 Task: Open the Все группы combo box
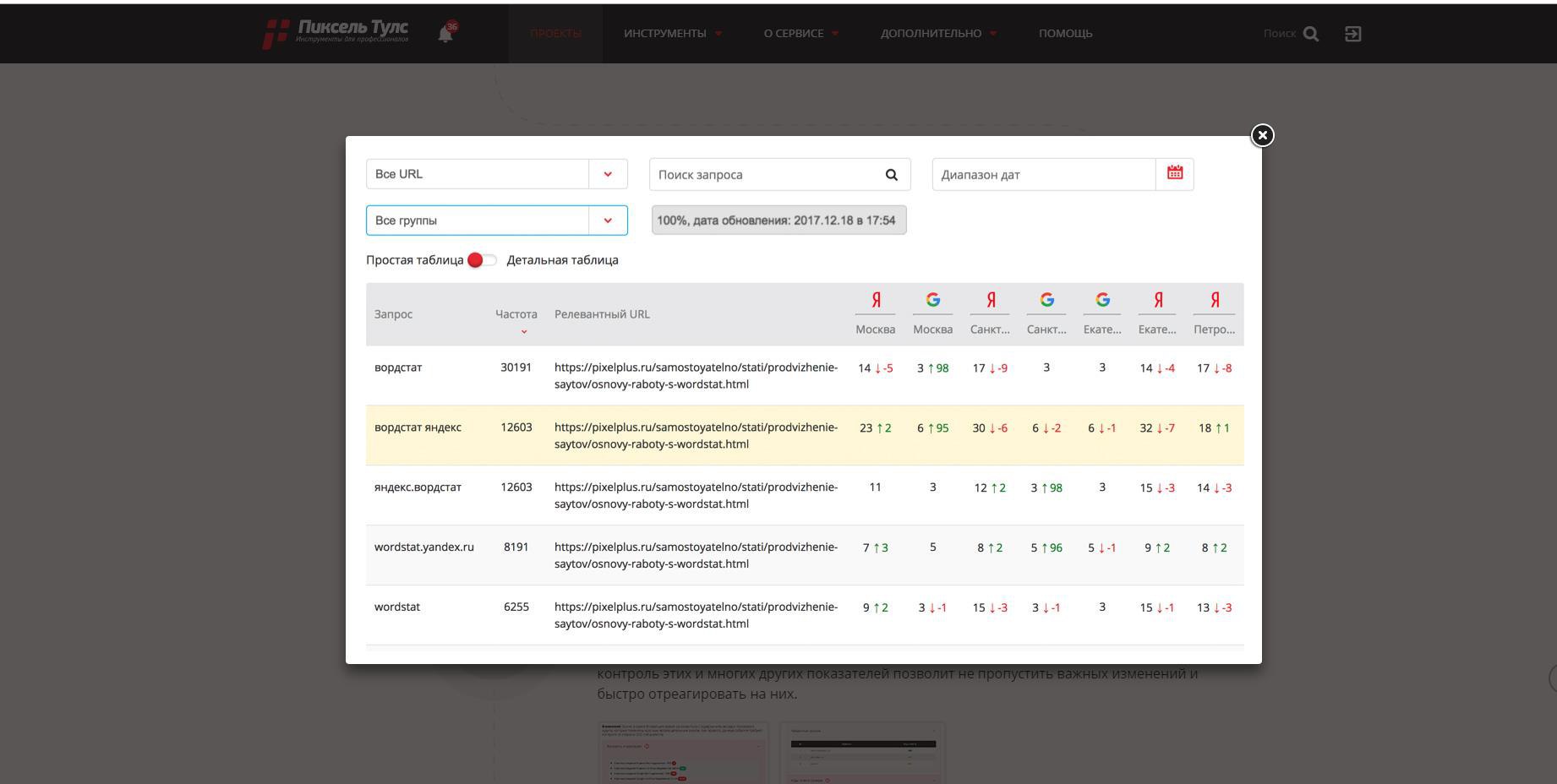coord(497,220)
